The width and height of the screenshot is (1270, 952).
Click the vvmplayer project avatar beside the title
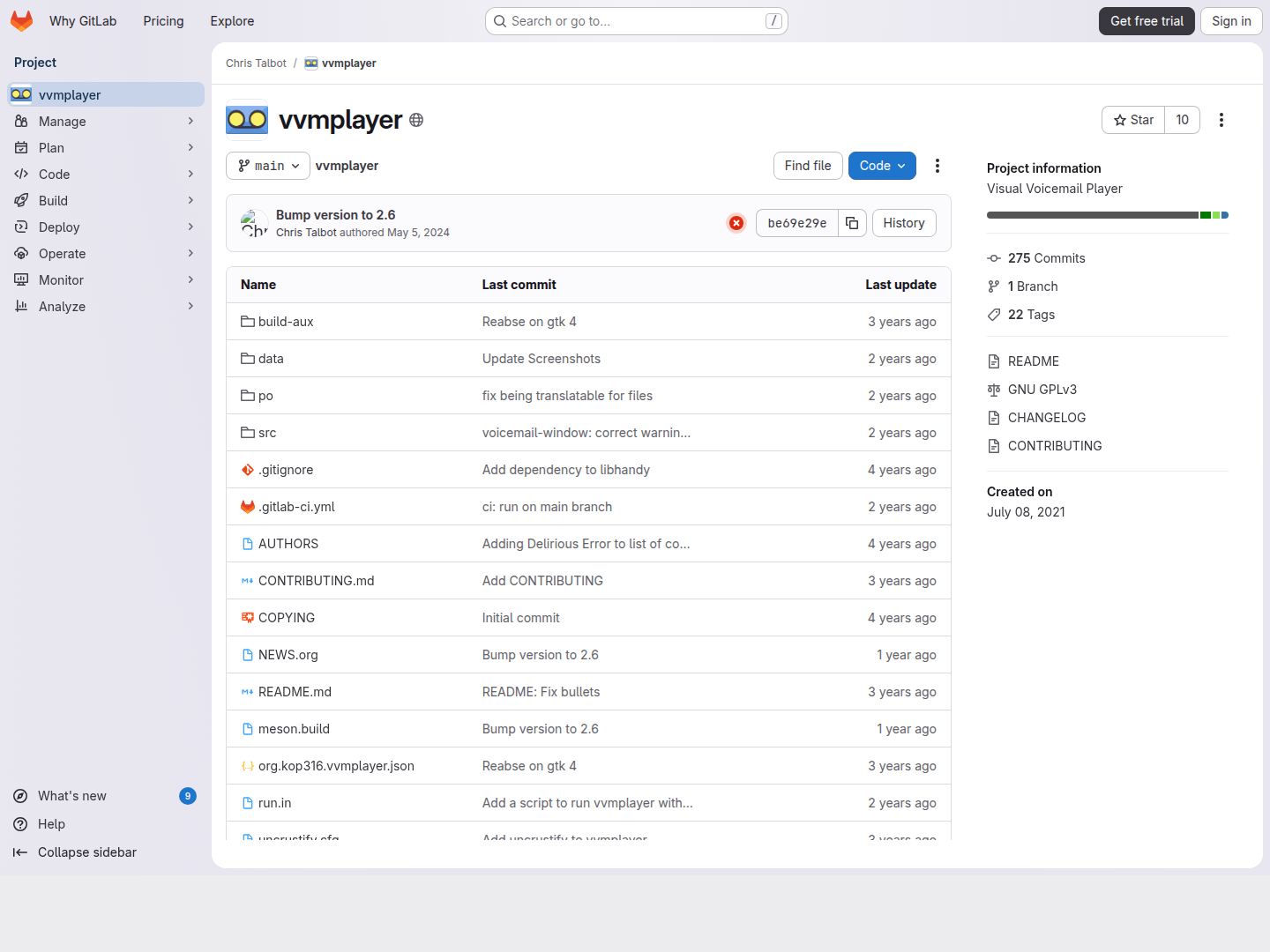pos(247,120)
